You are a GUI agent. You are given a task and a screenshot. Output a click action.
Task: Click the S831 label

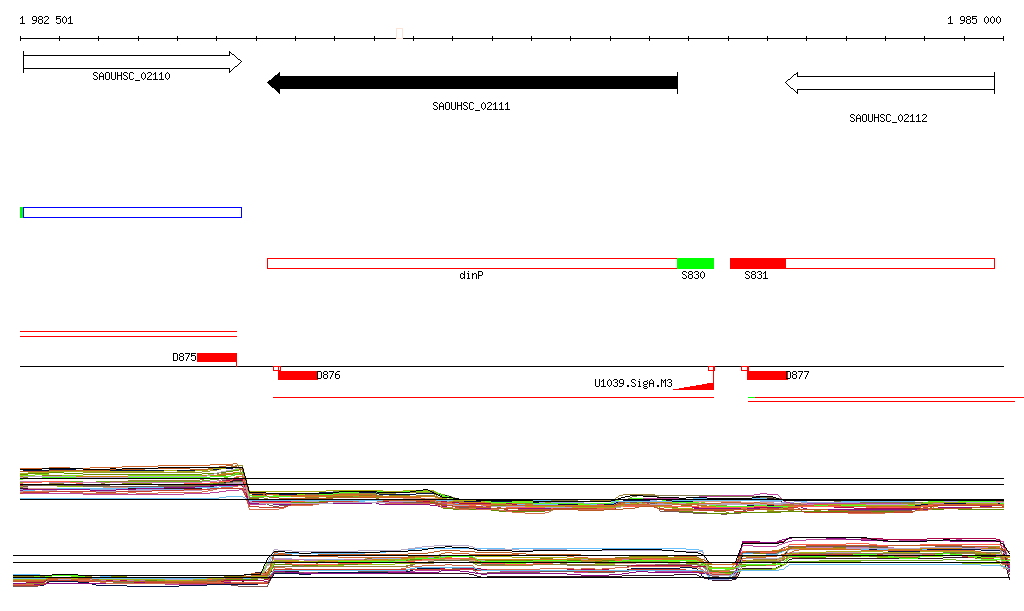click(x=756, y=275)
